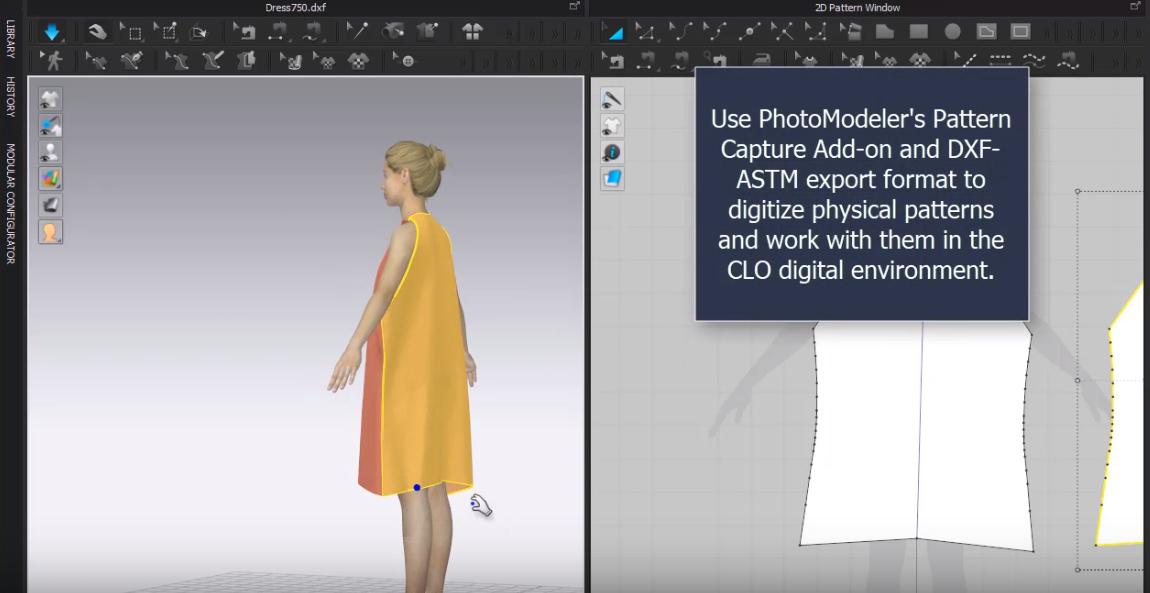1150x593 pixels.
Task: Click the Reset 2D Arrangement garment icon
Action: 472,32
